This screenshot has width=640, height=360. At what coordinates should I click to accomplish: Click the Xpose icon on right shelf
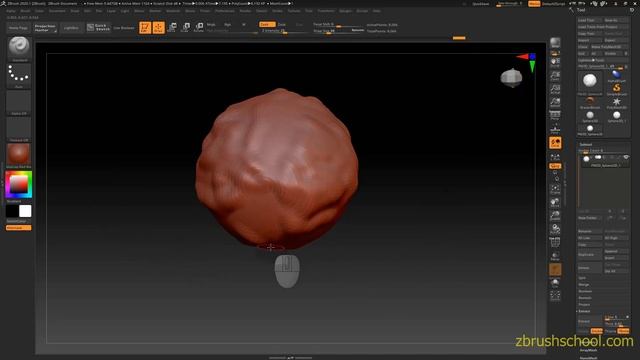click(555, 296)
